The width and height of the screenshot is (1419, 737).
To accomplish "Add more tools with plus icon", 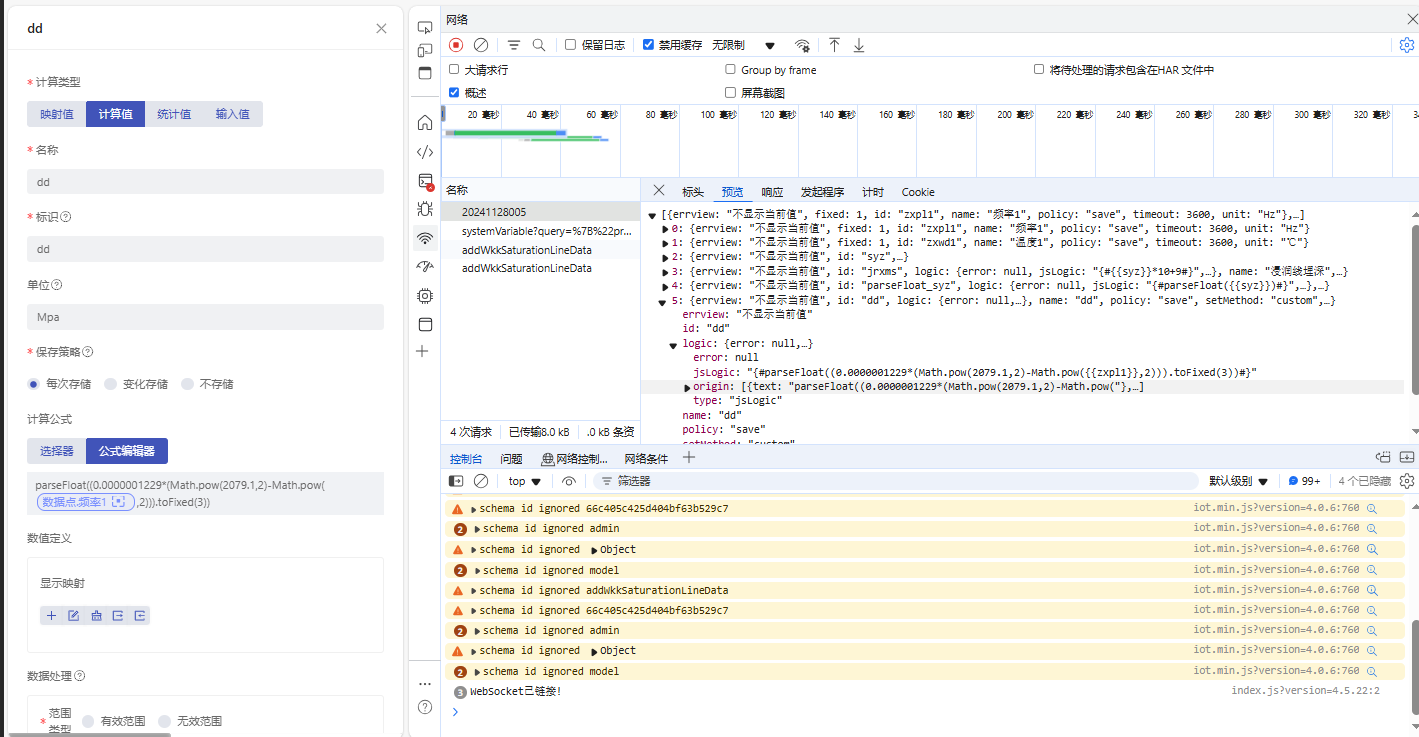I will [x=422, y=351].
